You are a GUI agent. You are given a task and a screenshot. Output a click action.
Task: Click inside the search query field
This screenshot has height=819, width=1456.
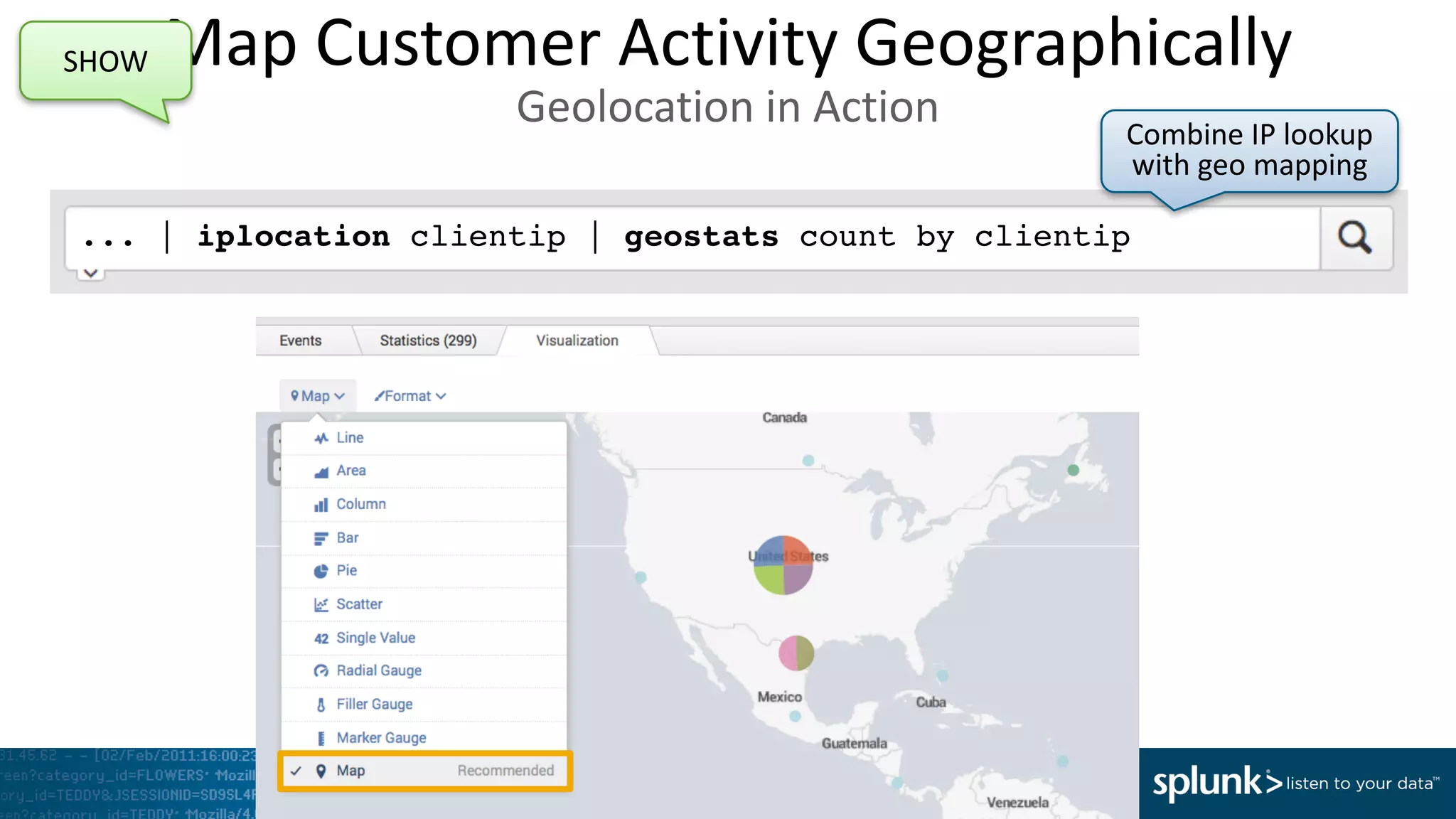tap(692, 237)
